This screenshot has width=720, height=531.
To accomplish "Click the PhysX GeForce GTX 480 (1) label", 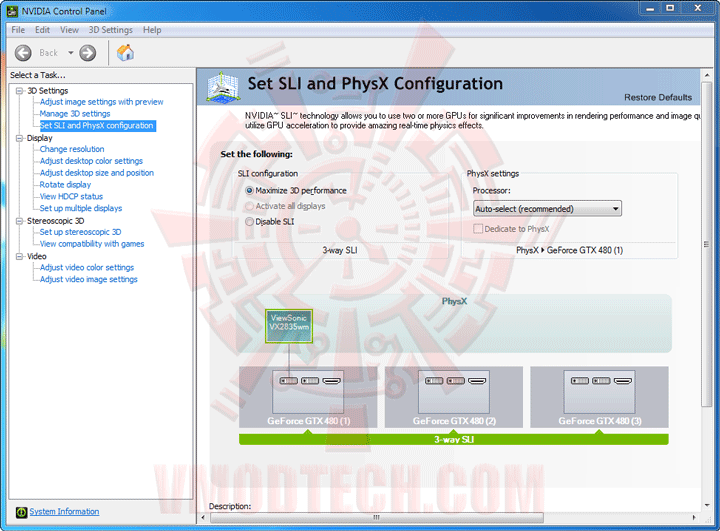I will [x=569, y=250].
